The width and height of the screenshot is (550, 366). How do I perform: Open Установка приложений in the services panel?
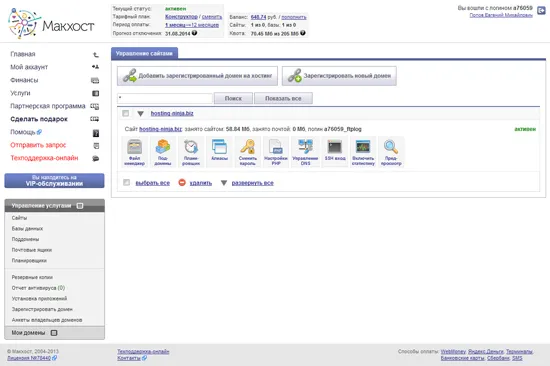(x=39, y=299)
